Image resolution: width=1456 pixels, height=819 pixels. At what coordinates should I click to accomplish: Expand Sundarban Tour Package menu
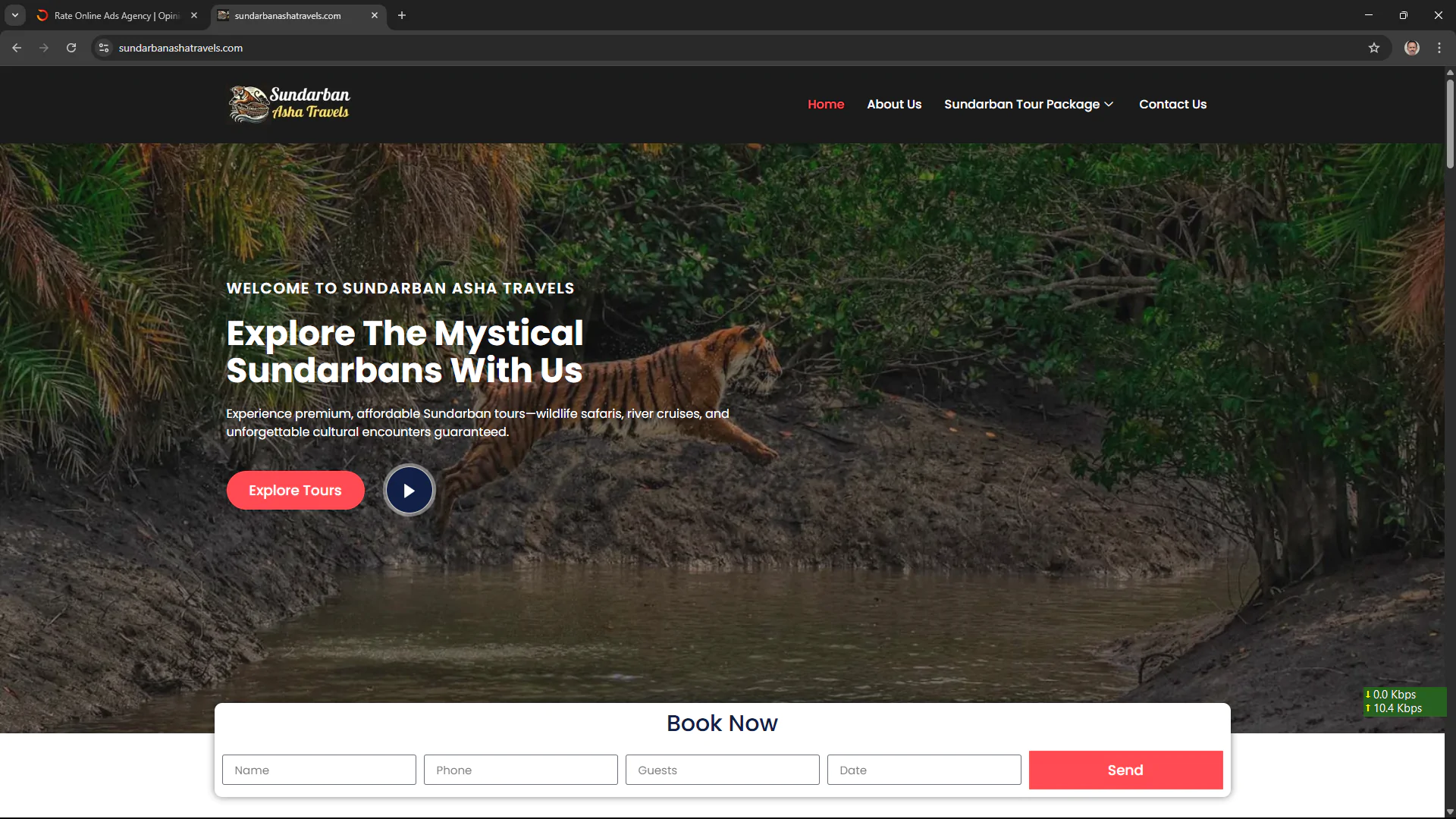[x=1028, y=104]
